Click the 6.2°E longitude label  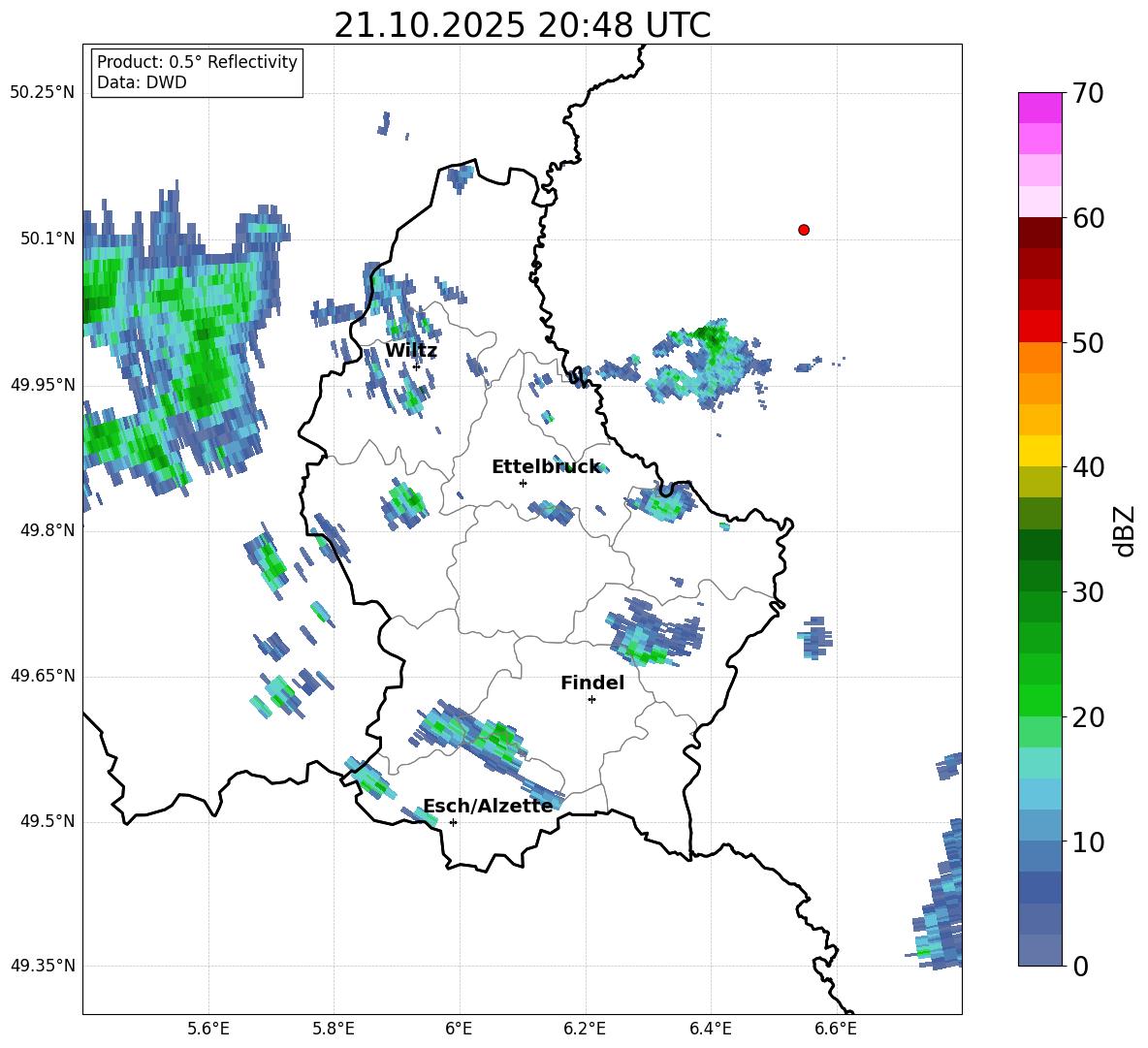tap(585, 1029)
